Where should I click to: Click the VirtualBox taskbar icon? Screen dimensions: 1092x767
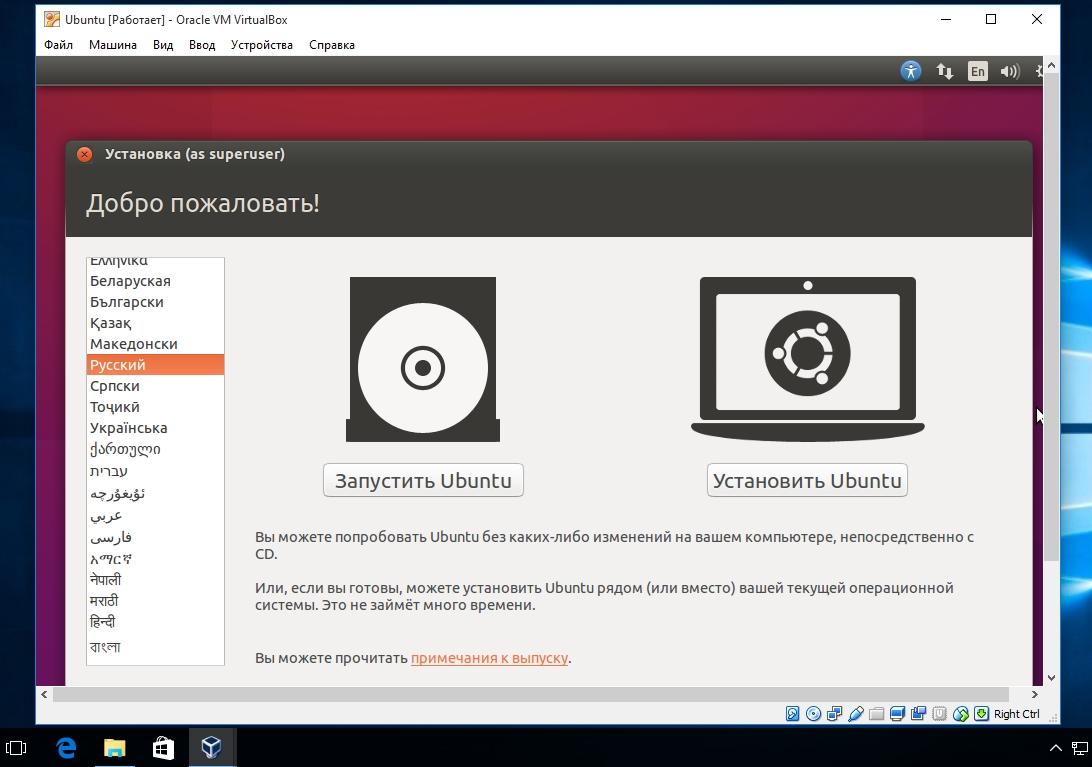[x=212, y=748]
